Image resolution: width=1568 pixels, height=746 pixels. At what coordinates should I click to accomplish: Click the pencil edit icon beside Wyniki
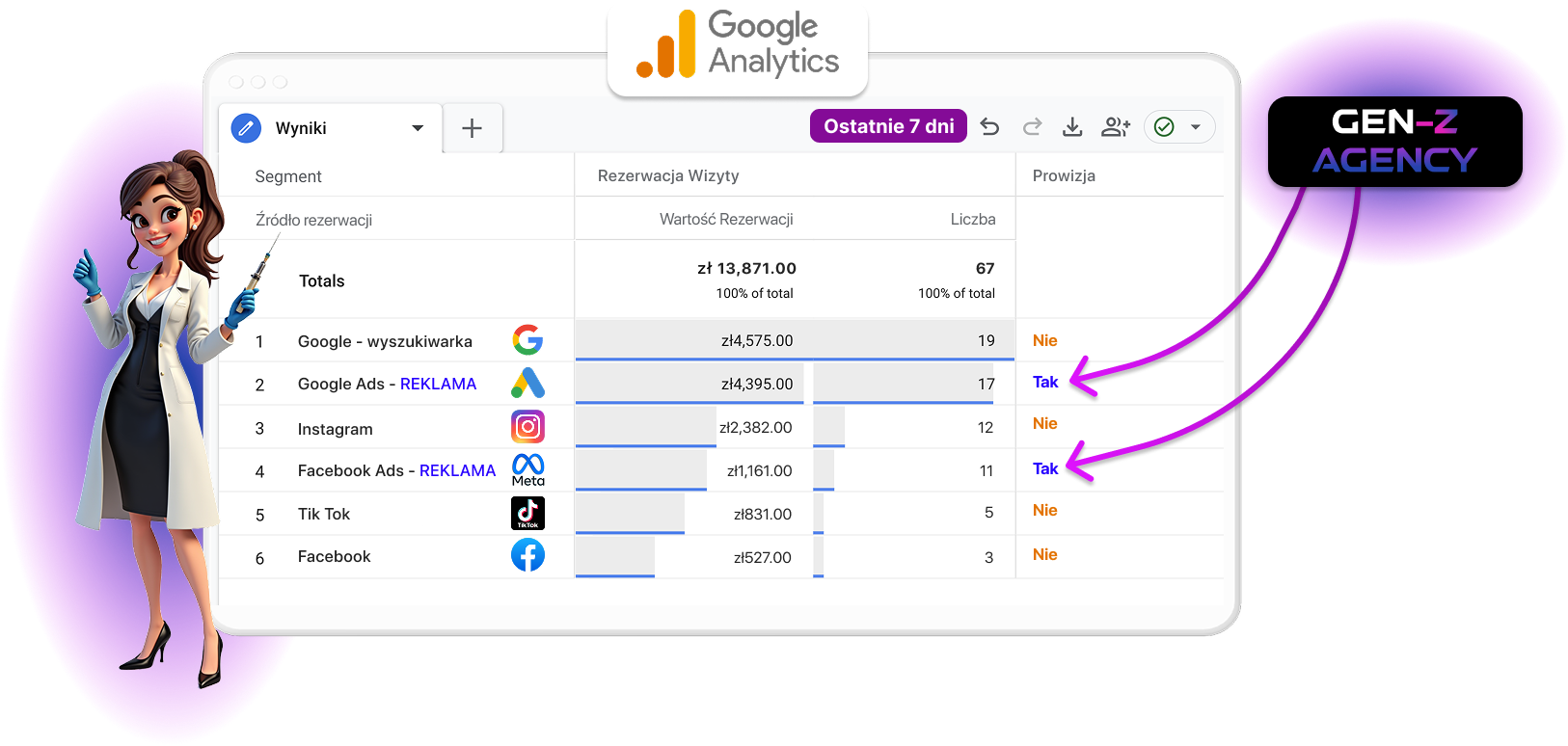[246, 127]
